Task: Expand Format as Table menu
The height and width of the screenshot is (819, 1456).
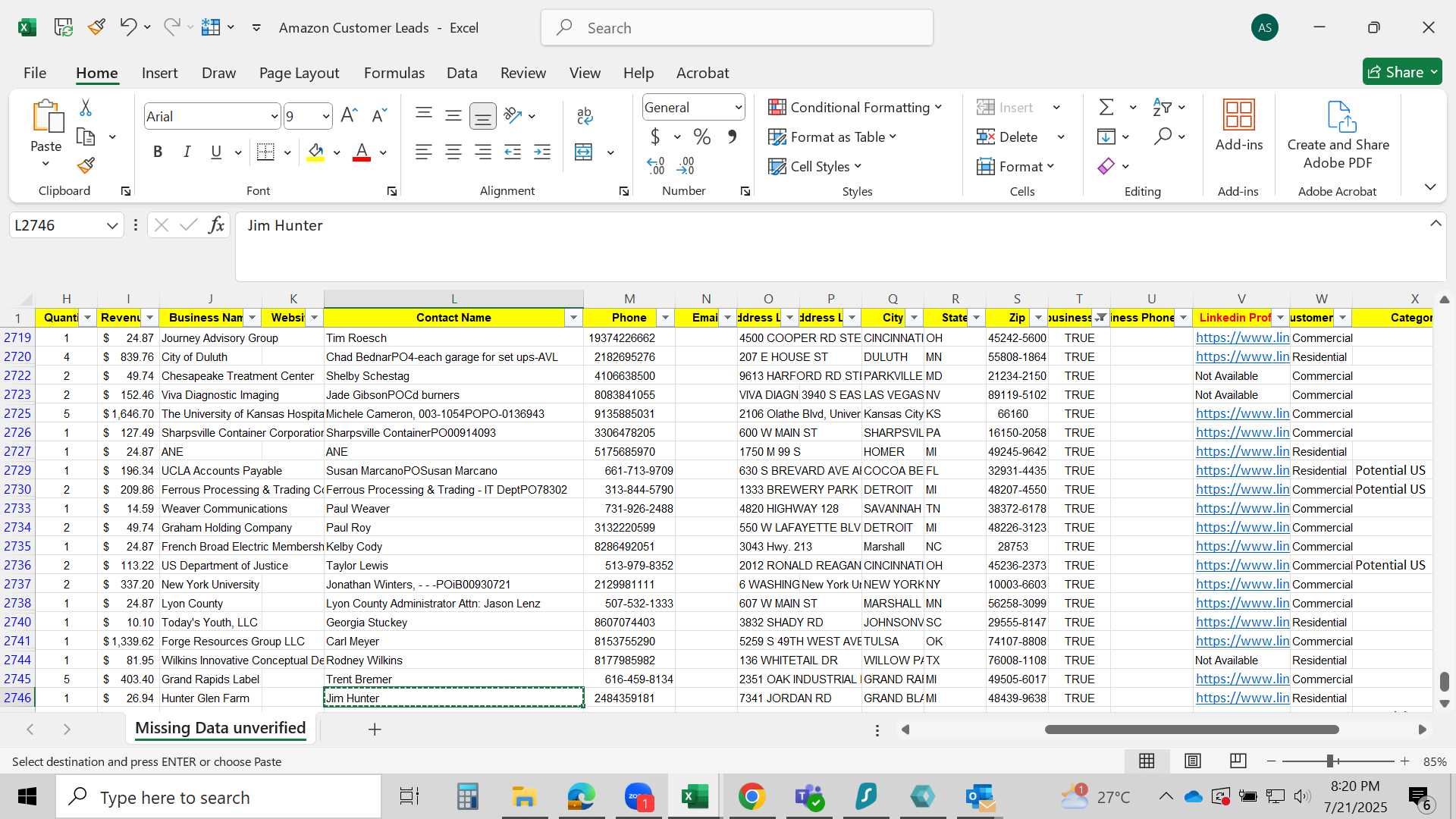Action: pos(832,136)
